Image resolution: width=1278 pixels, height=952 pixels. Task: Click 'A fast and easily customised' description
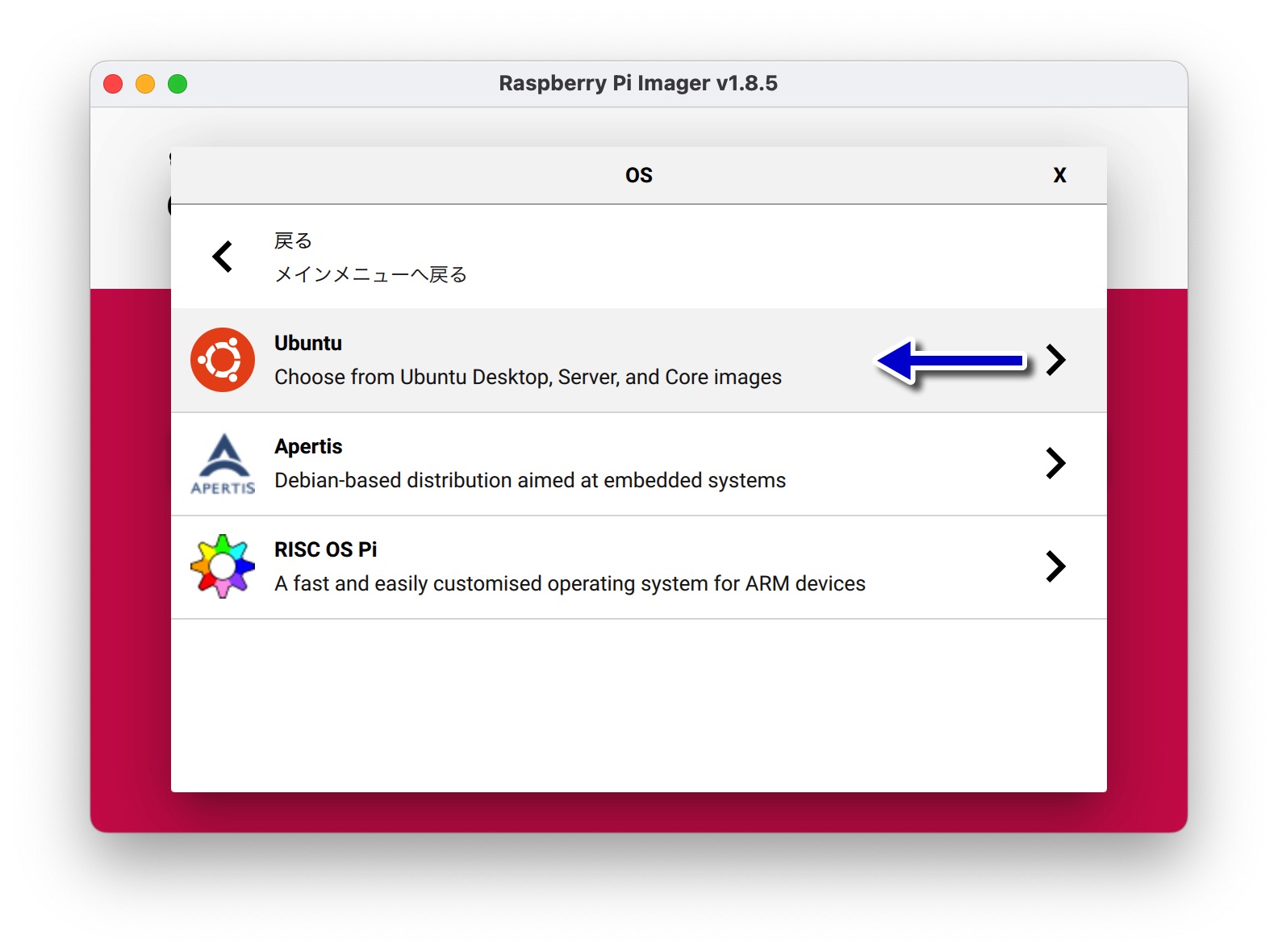point(570,583)
